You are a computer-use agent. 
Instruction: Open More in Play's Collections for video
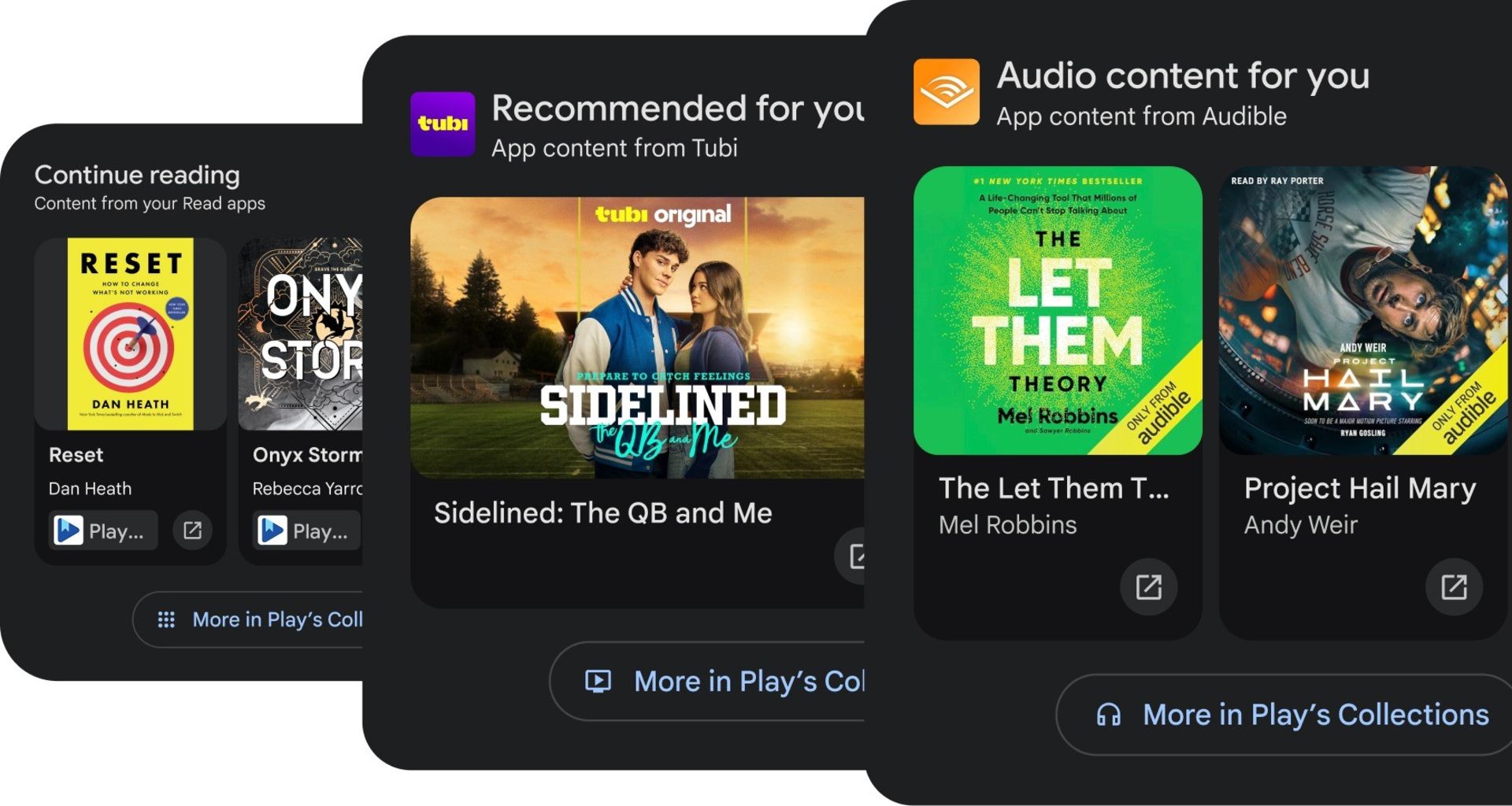tap(724, 682)
